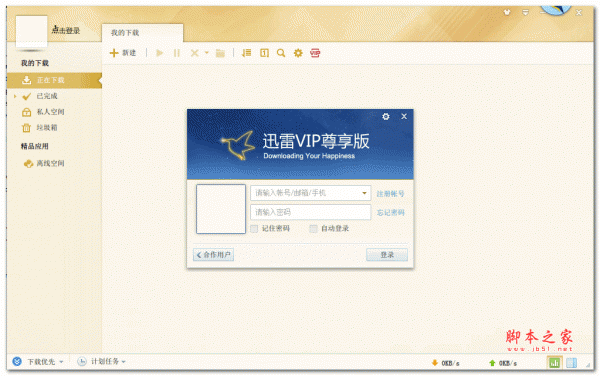Open search with the magnifier icon
This screenshot has width=600, height=376.
(281, 53)
